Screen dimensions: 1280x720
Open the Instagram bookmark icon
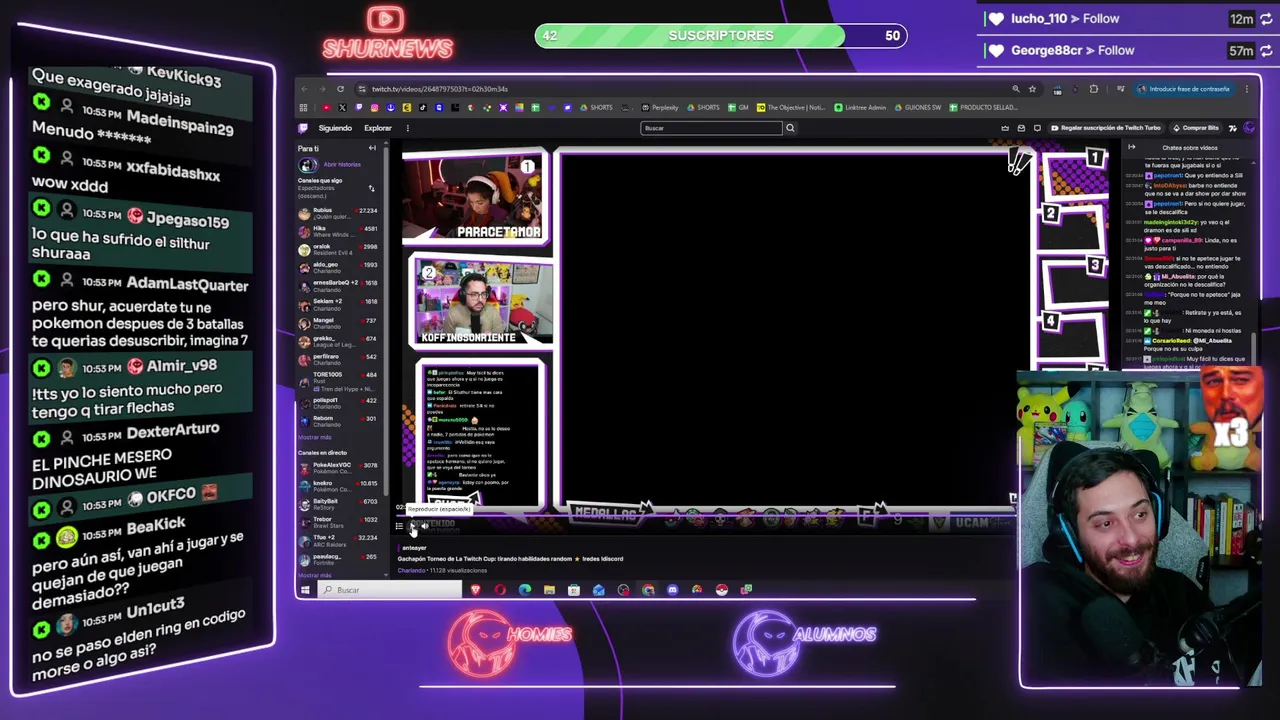point(375,107)
